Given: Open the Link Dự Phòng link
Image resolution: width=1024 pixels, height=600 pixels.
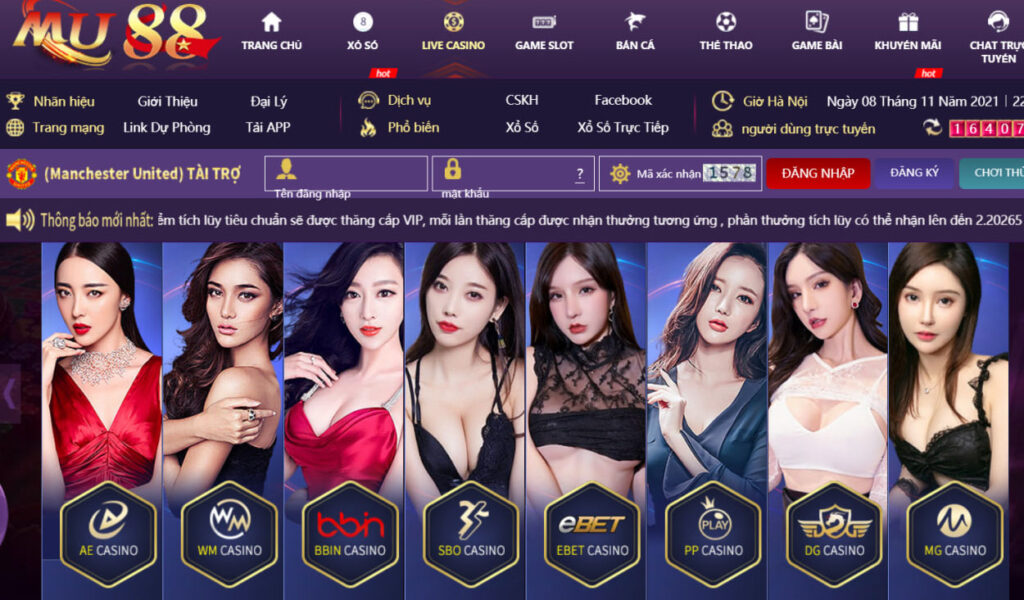Looking at the screenshot, I should coord(167,127).
